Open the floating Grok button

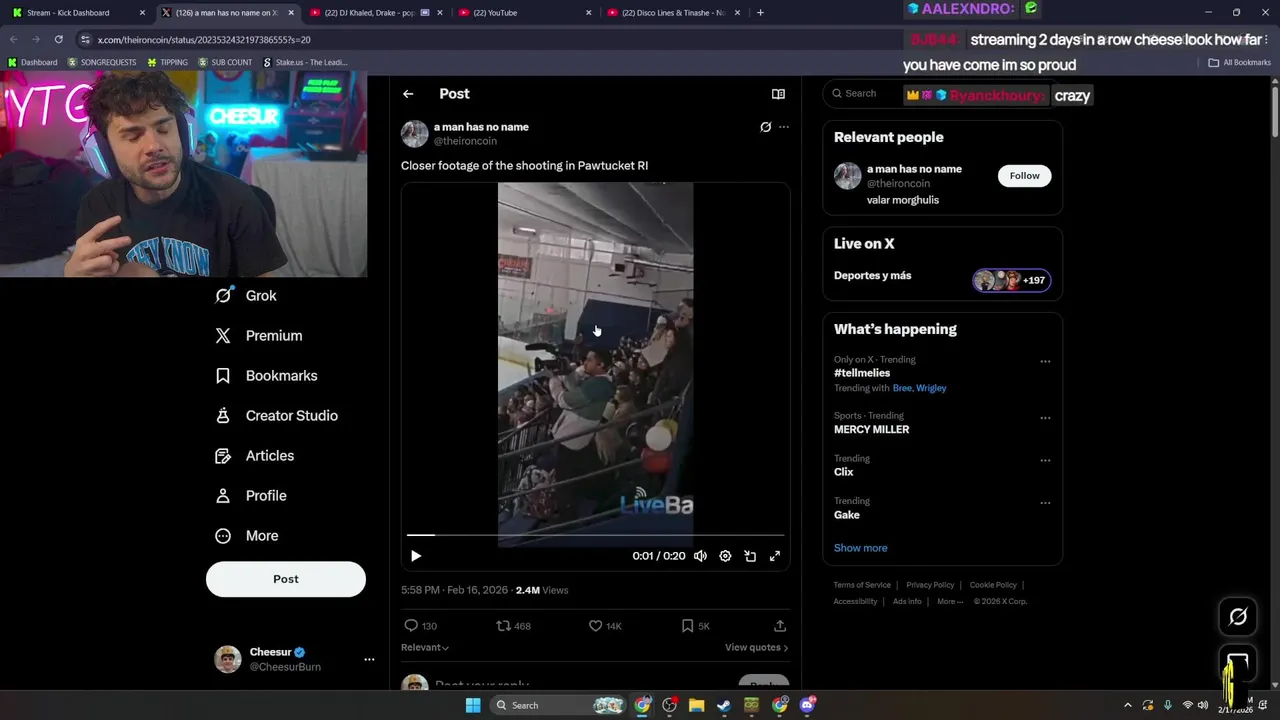pos(1238,617)
